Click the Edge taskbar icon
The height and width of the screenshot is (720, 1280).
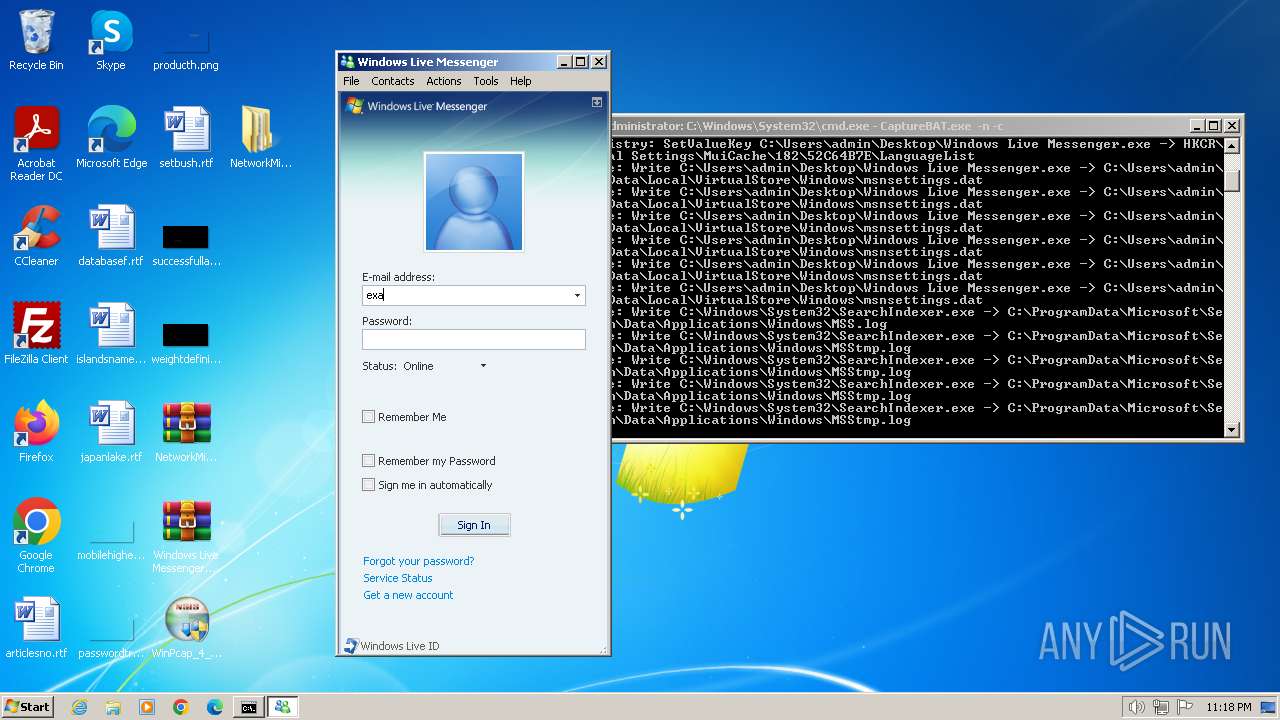(x=215, y=707)
